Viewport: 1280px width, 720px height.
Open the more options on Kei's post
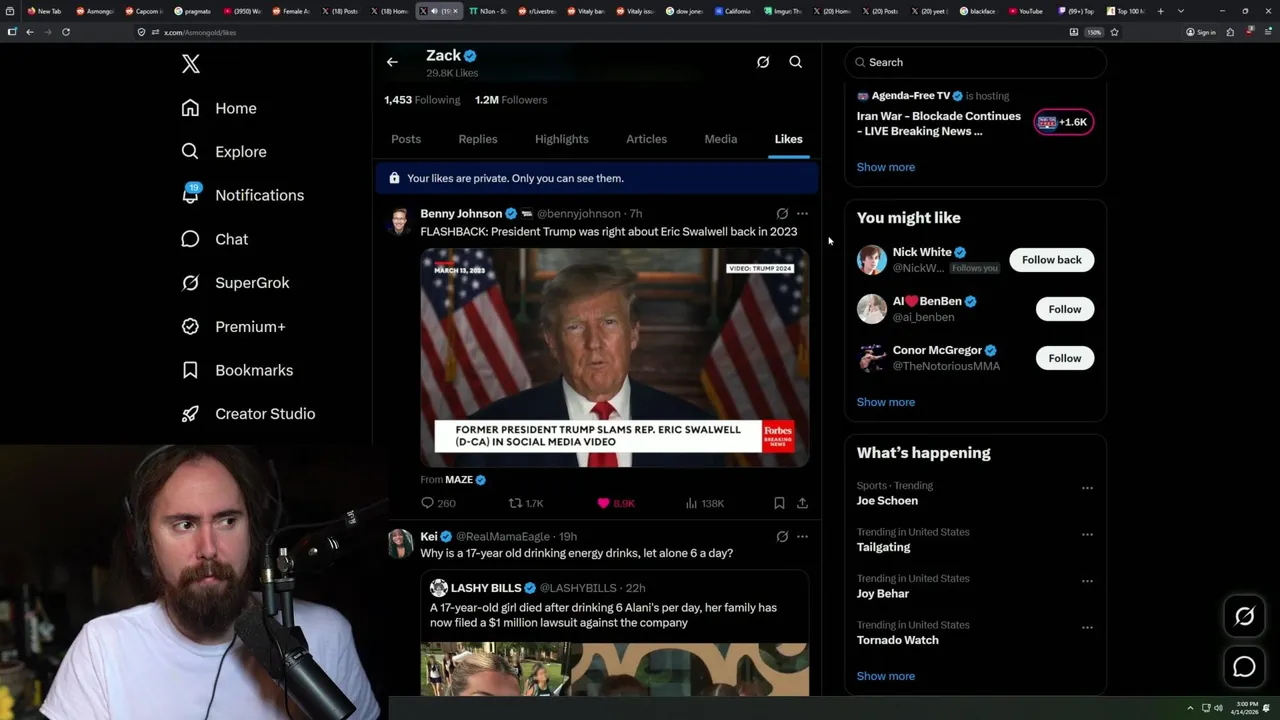[x=802, y=537]
